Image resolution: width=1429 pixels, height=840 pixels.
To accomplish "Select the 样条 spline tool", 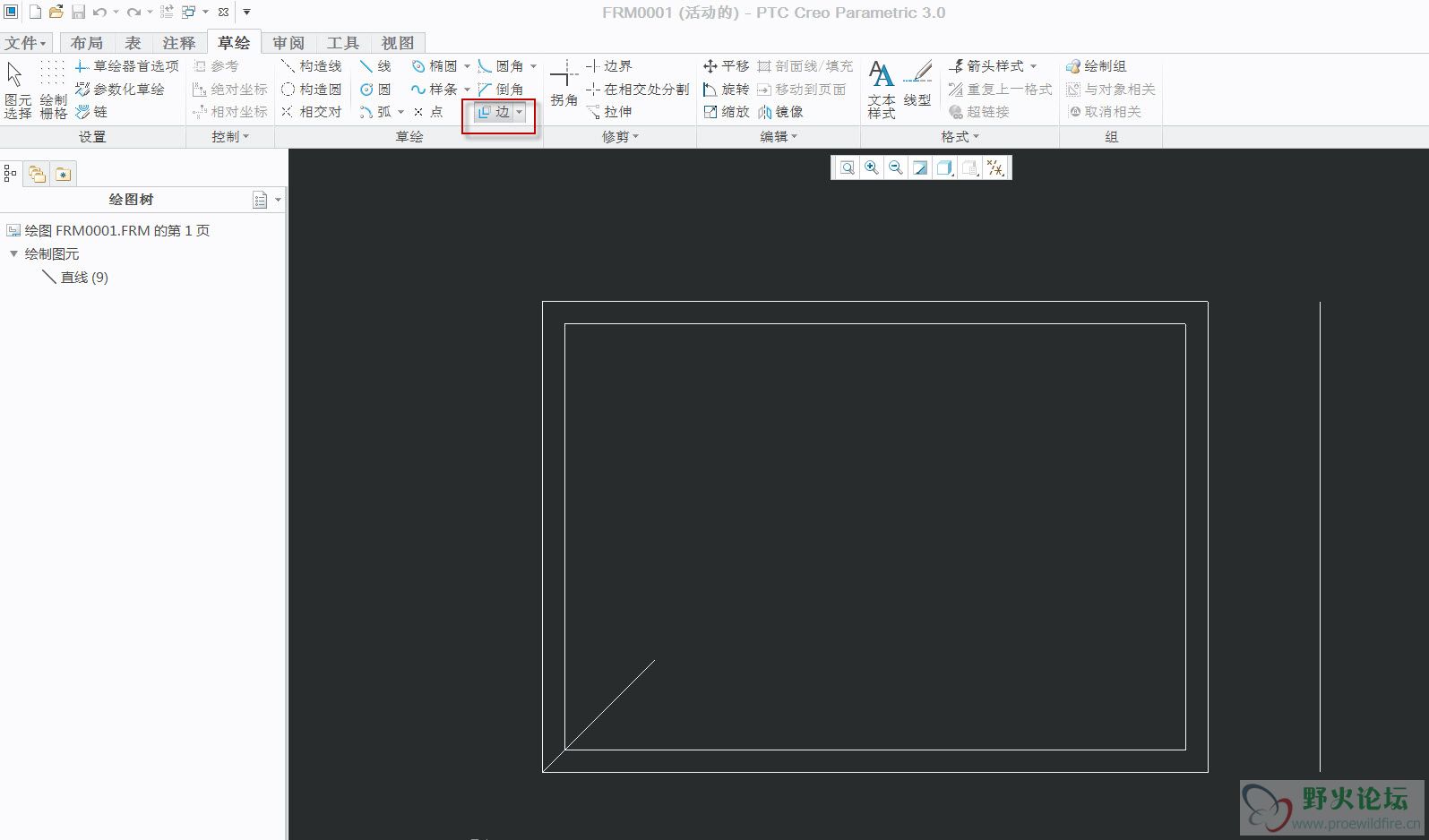I will point(435,90).
